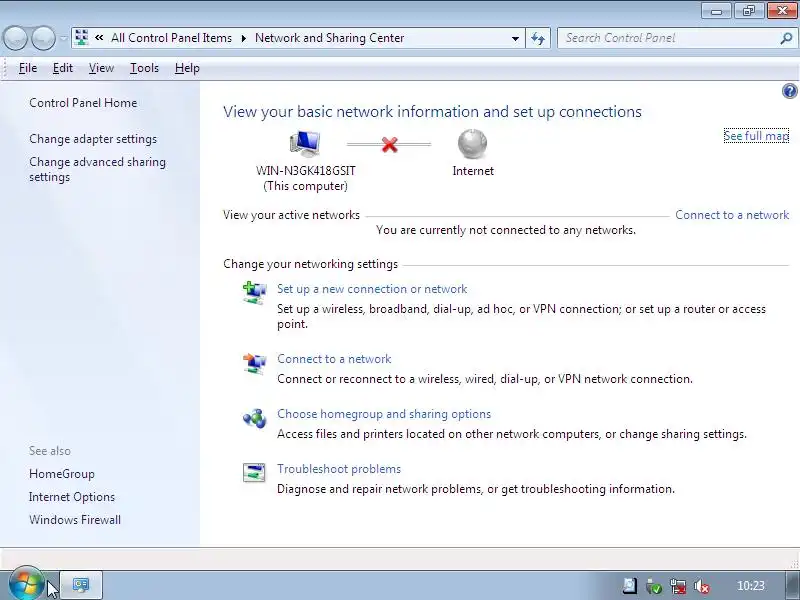Open Internet Options under See also

72,497
